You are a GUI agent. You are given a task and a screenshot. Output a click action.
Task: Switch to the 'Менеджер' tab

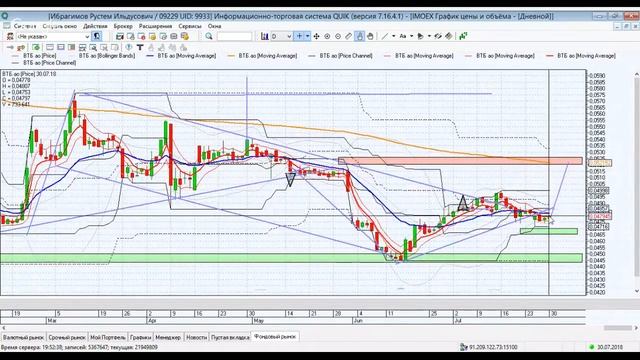pos(168,338)
